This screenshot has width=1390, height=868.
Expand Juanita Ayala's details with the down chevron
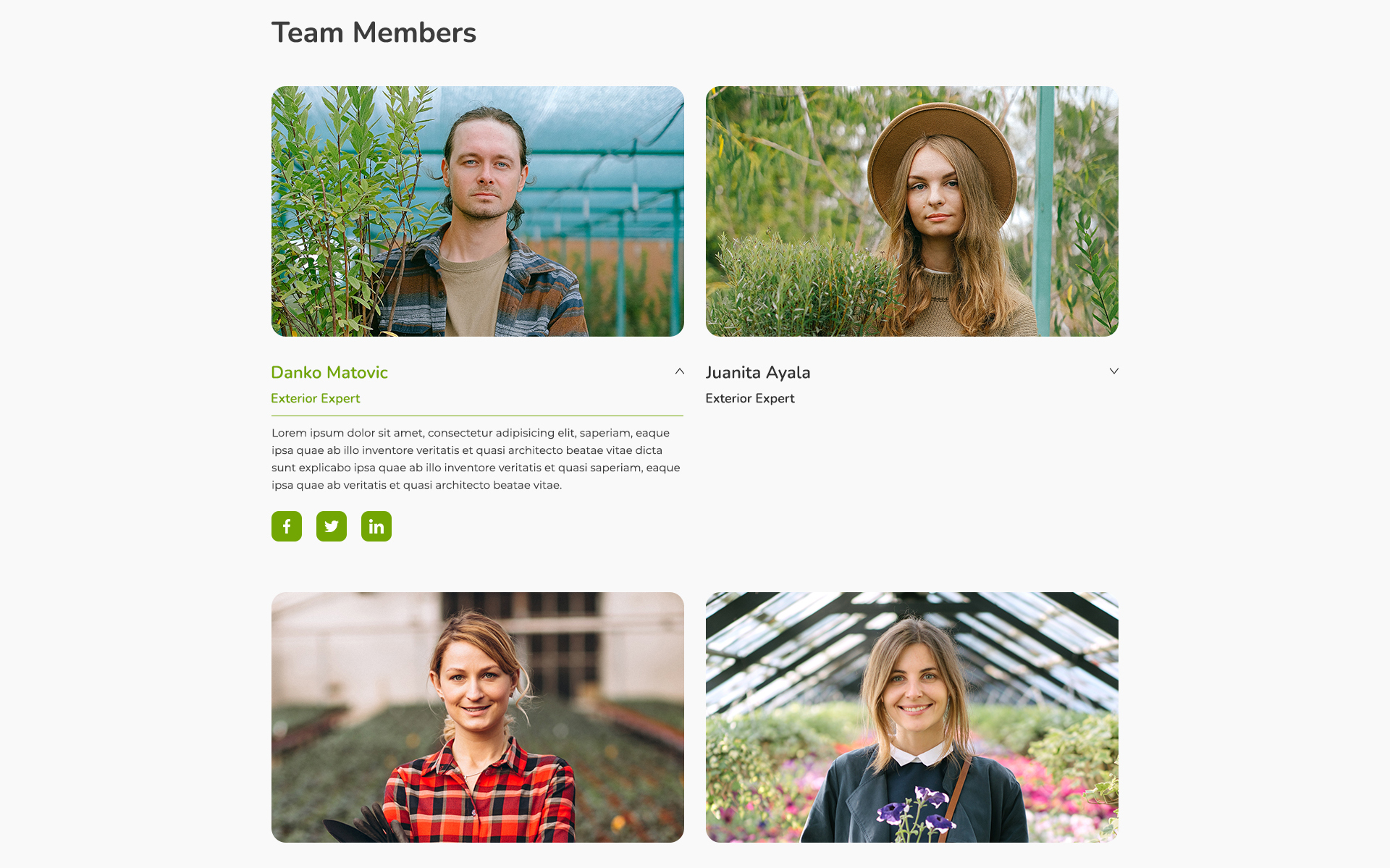point(1113,371)
